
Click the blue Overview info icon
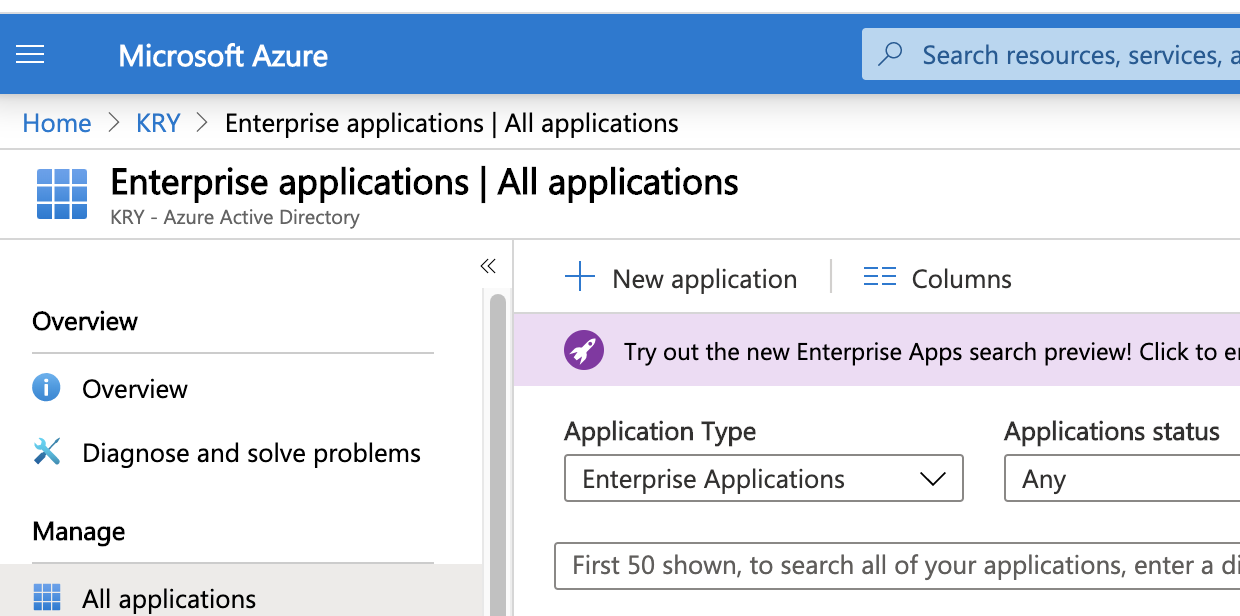[46, 388]
